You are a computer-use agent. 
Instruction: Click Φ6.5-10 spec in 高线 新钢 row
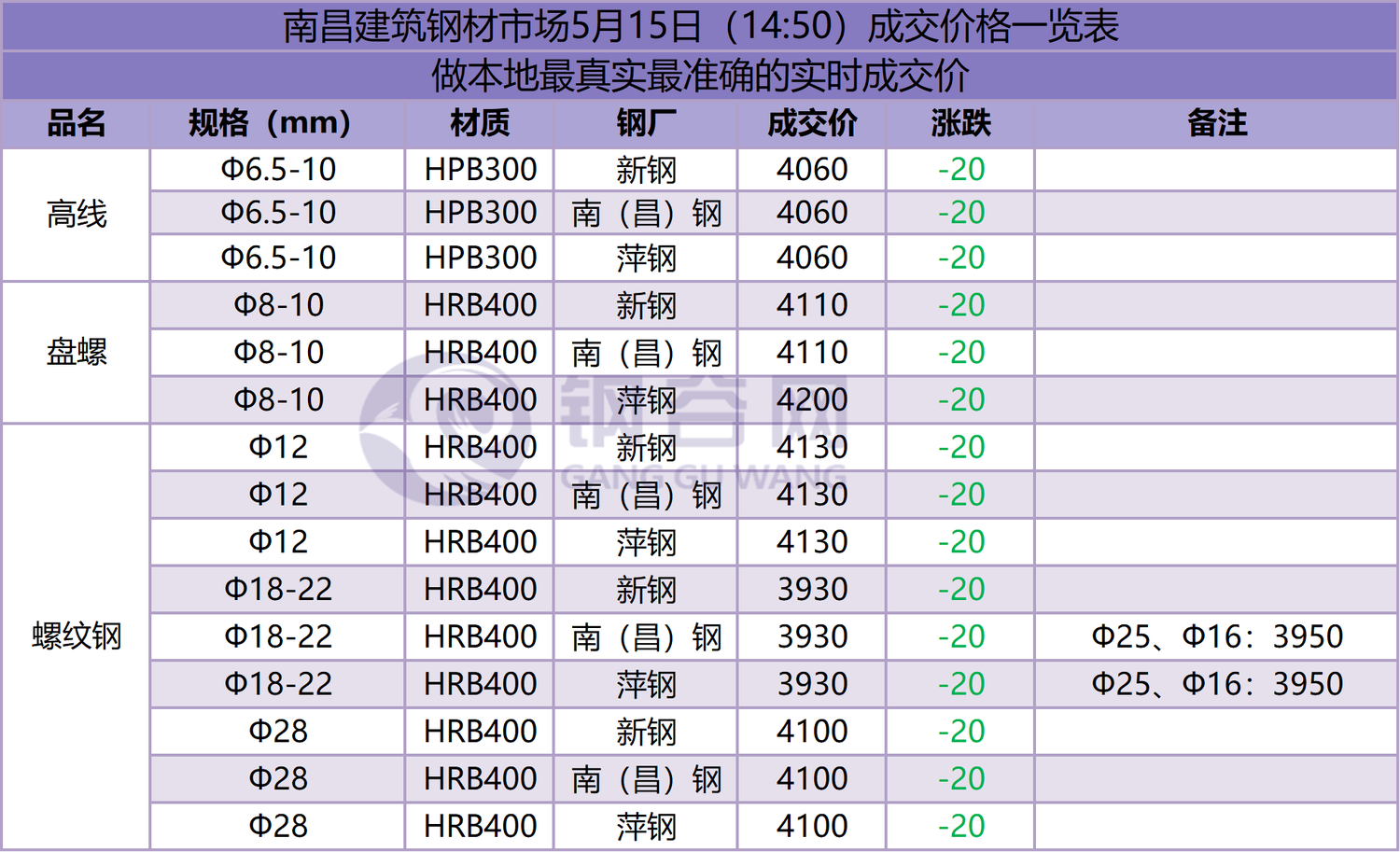(x=278, y=170)
